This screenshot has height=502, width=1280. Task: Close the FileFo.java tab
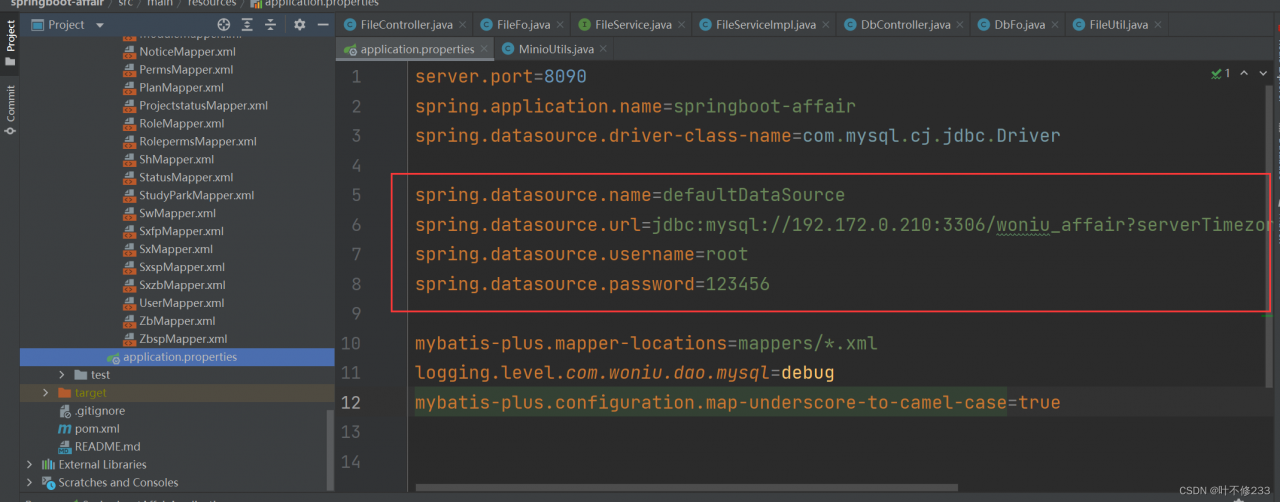[x=559, y=24]
